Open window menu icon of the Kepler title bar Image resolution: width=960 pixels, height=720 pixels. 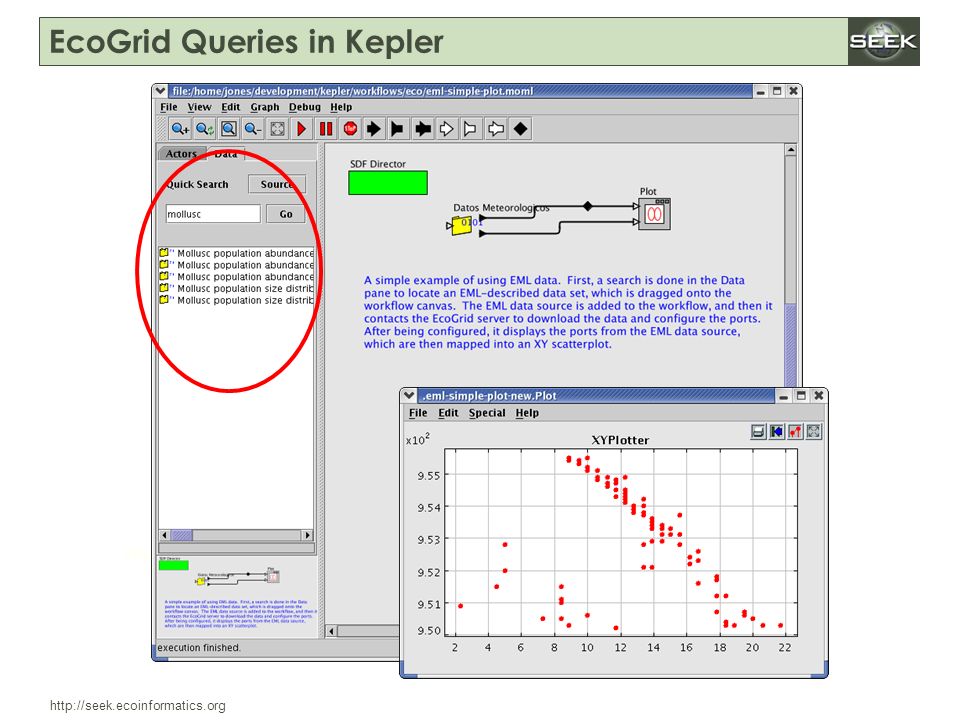[x=160, y=91]
